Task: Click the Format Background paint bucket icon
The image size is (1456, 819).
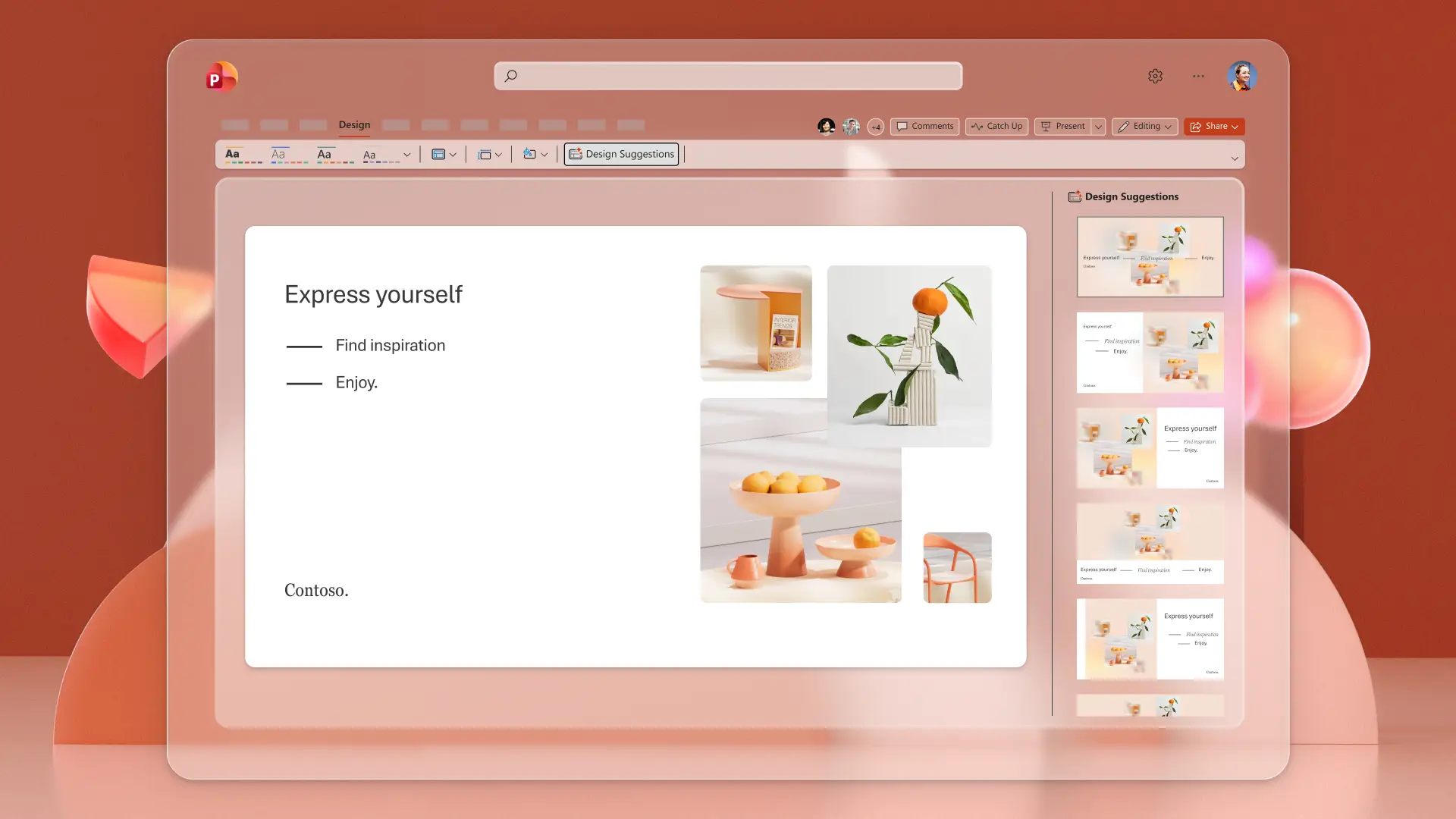Action: coord(531,154)
